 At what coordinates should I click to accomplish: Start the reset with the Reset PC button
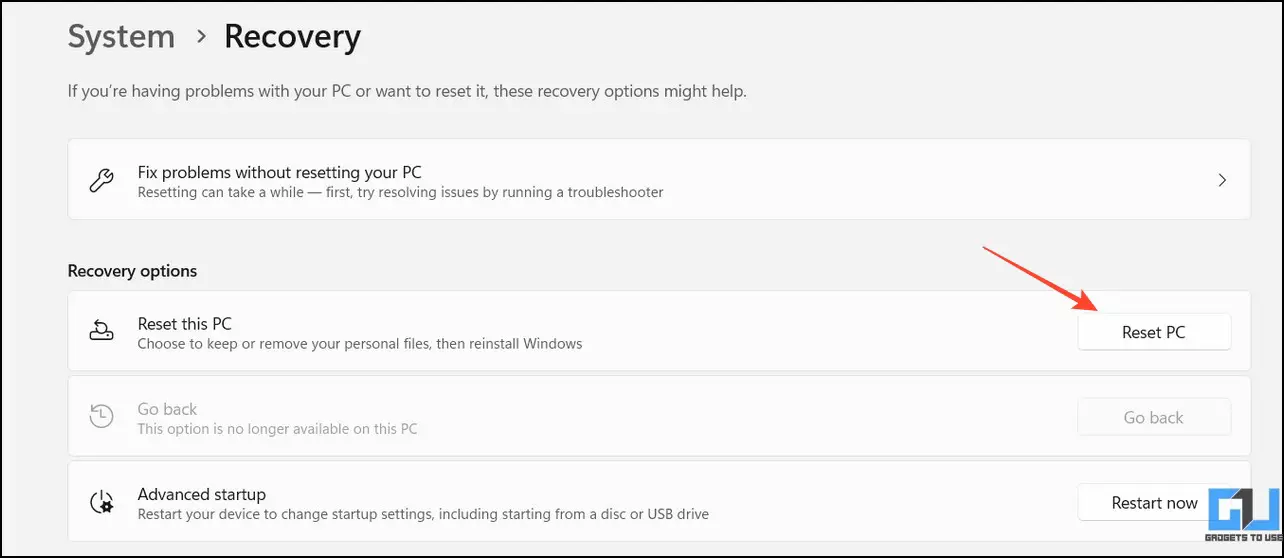tap(1154, 332)
